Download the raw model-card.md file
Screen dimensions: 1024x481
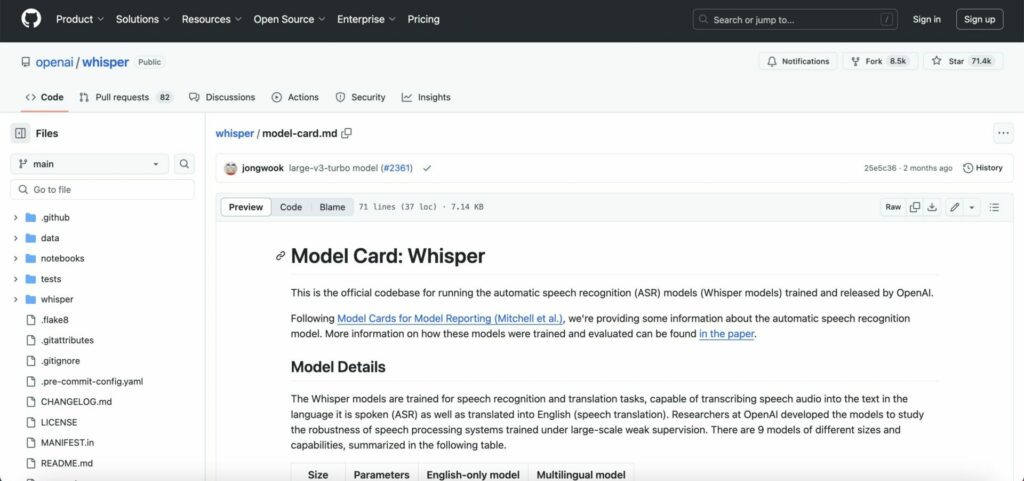pyautogui.click(x=932, y=207)
